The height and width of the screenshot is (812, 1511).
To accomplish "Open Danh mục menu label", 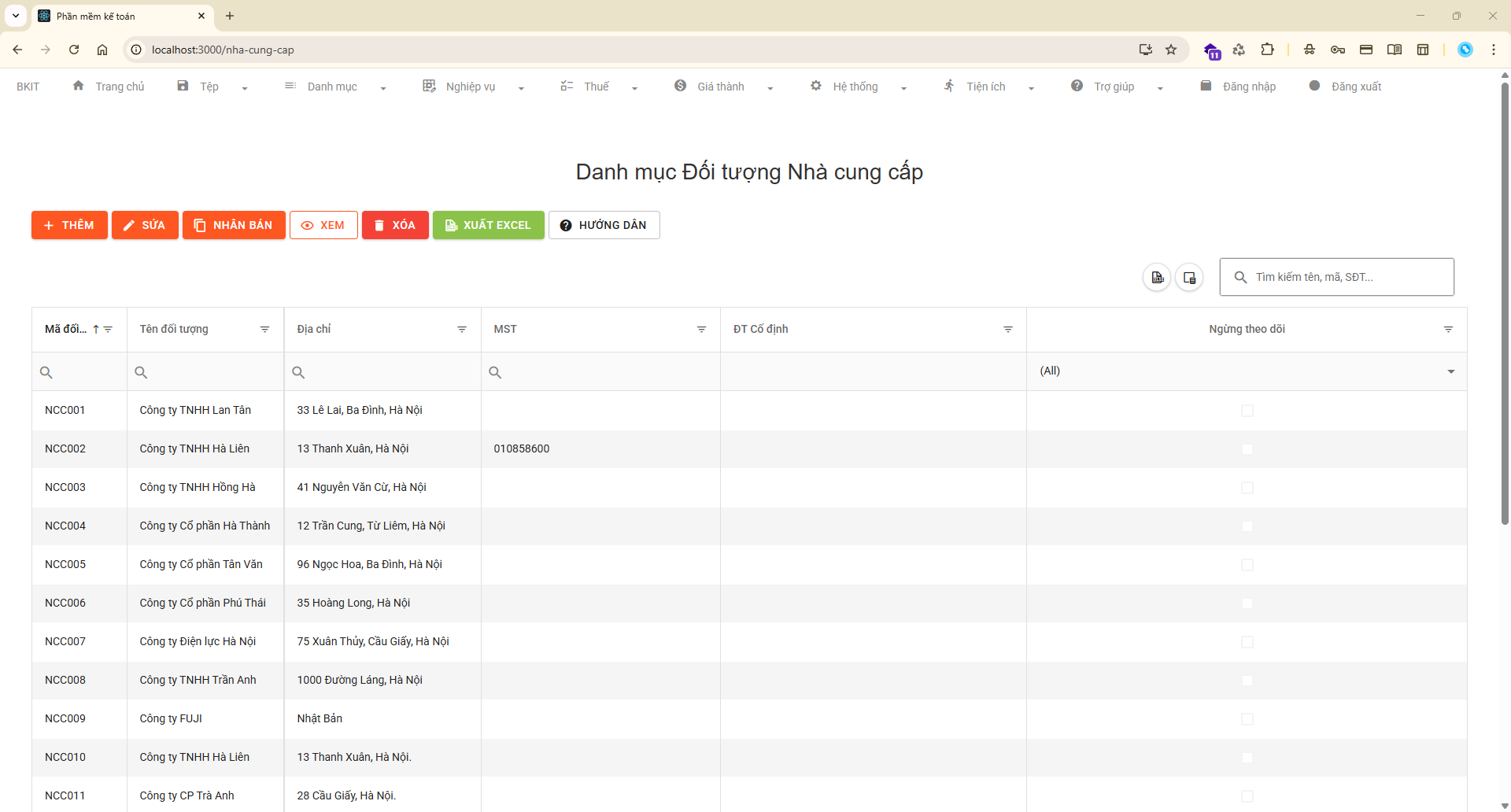I will tap(332, 87).
